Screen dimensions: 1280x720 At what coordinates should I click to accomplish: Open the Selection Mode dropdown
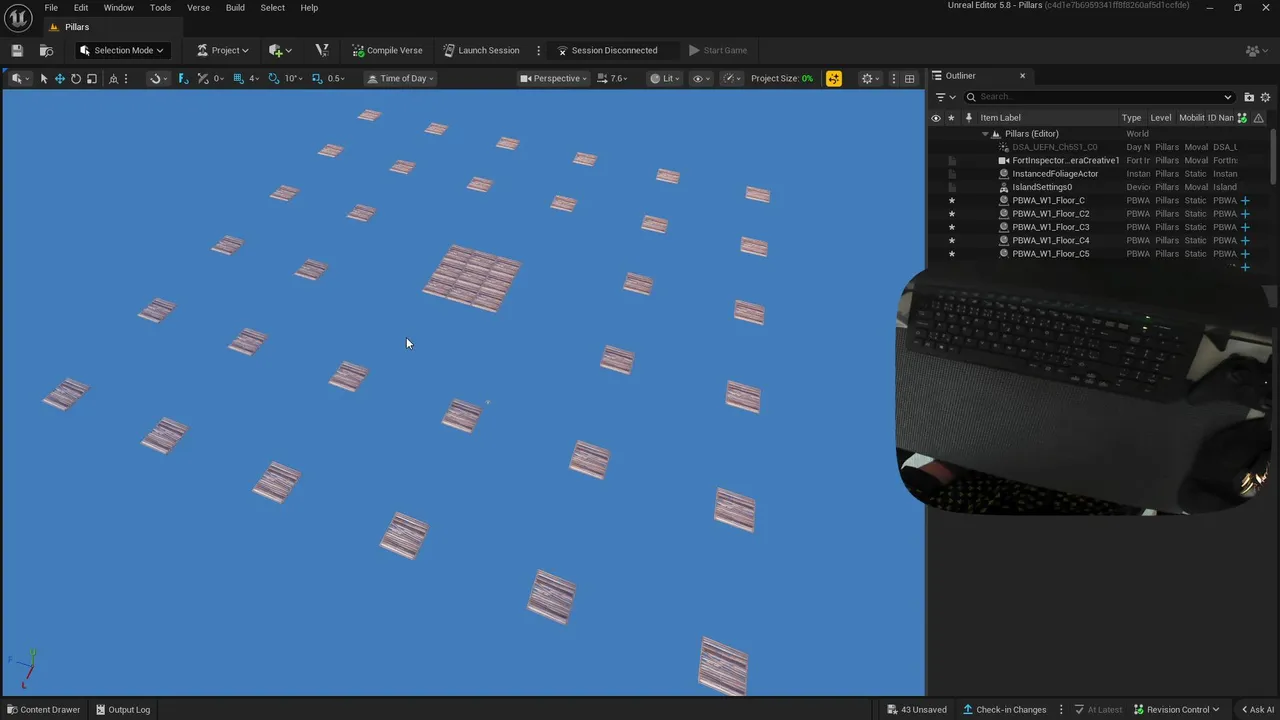pyautogui.click(x=121, y=50)
